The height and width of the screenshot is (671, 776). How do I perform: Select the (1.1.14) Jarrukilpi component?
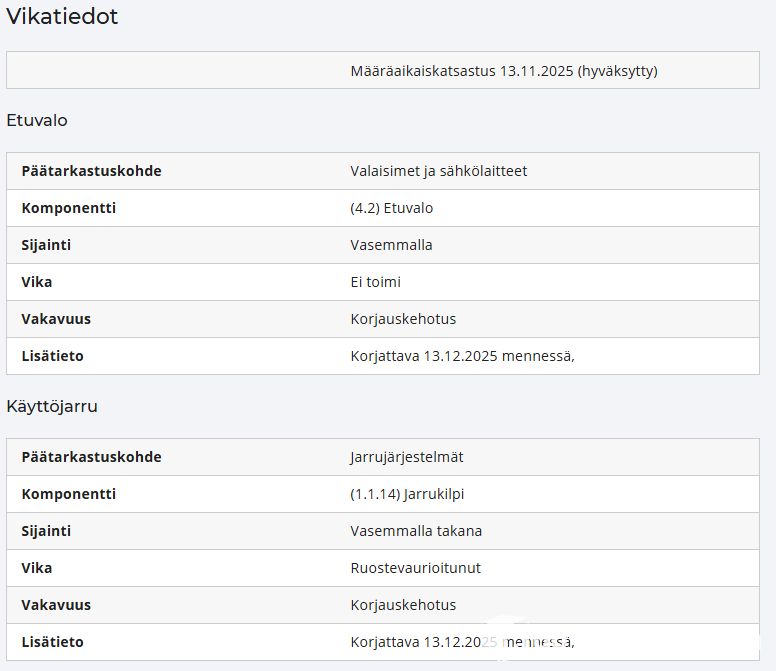tap(407, 494)
